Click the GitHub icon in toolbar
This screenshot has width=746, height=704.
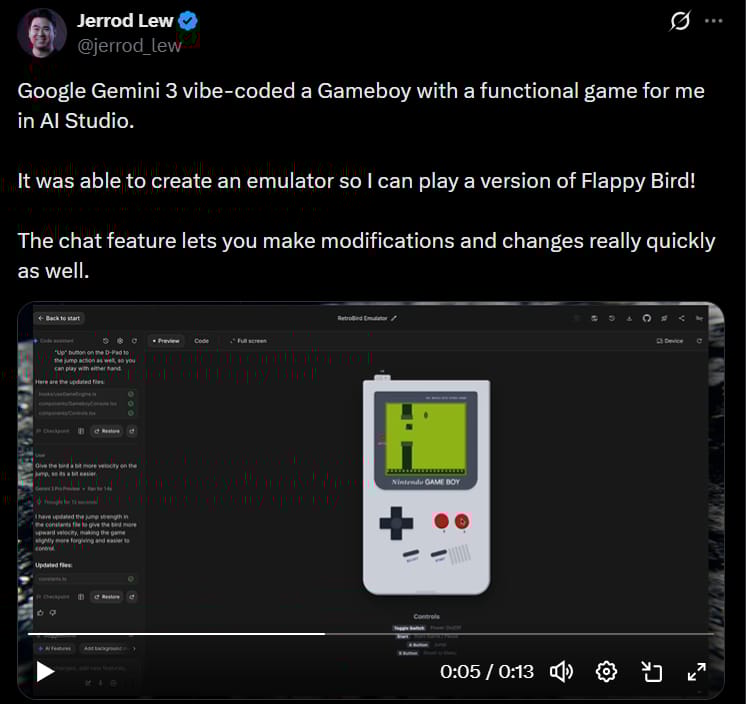(x=647, y=318)
